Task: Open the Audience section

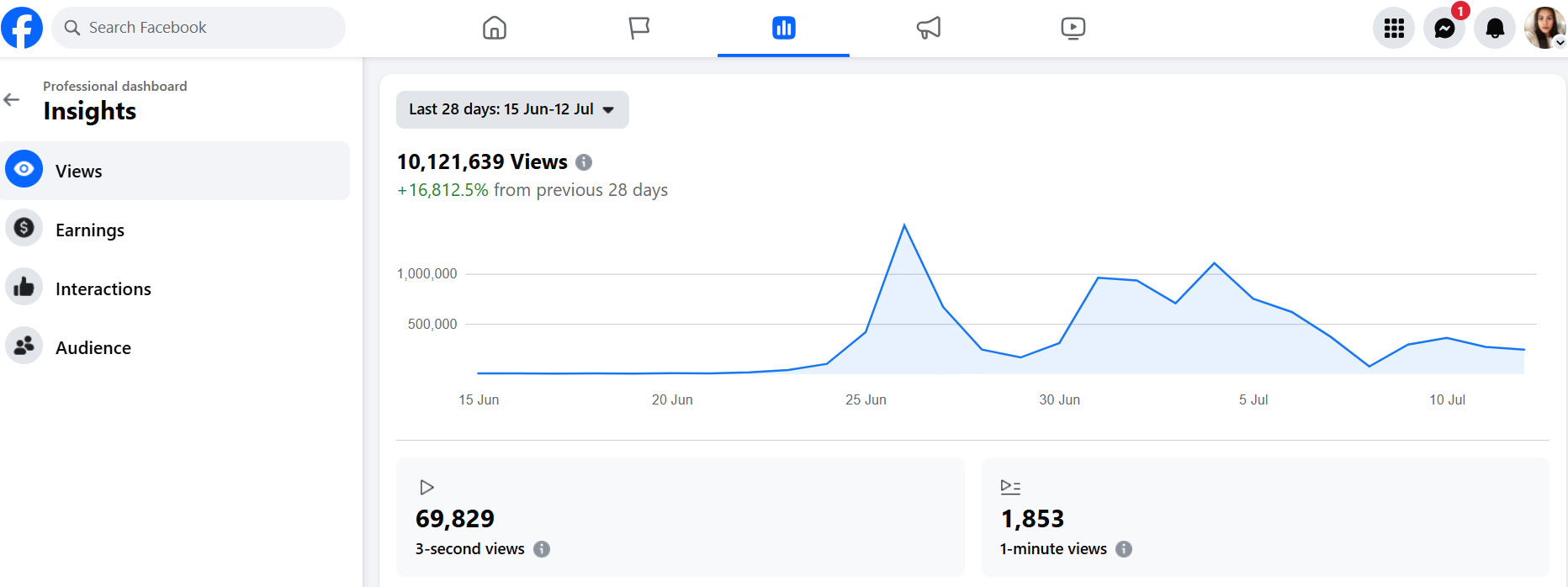Action: pos(93,347)
